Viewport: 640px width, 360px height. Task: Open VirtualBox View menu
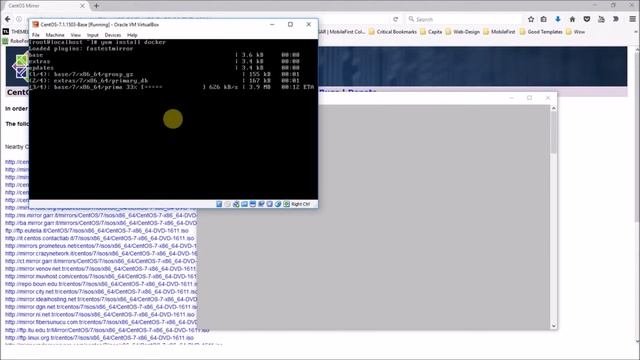(x=76, y=35)
